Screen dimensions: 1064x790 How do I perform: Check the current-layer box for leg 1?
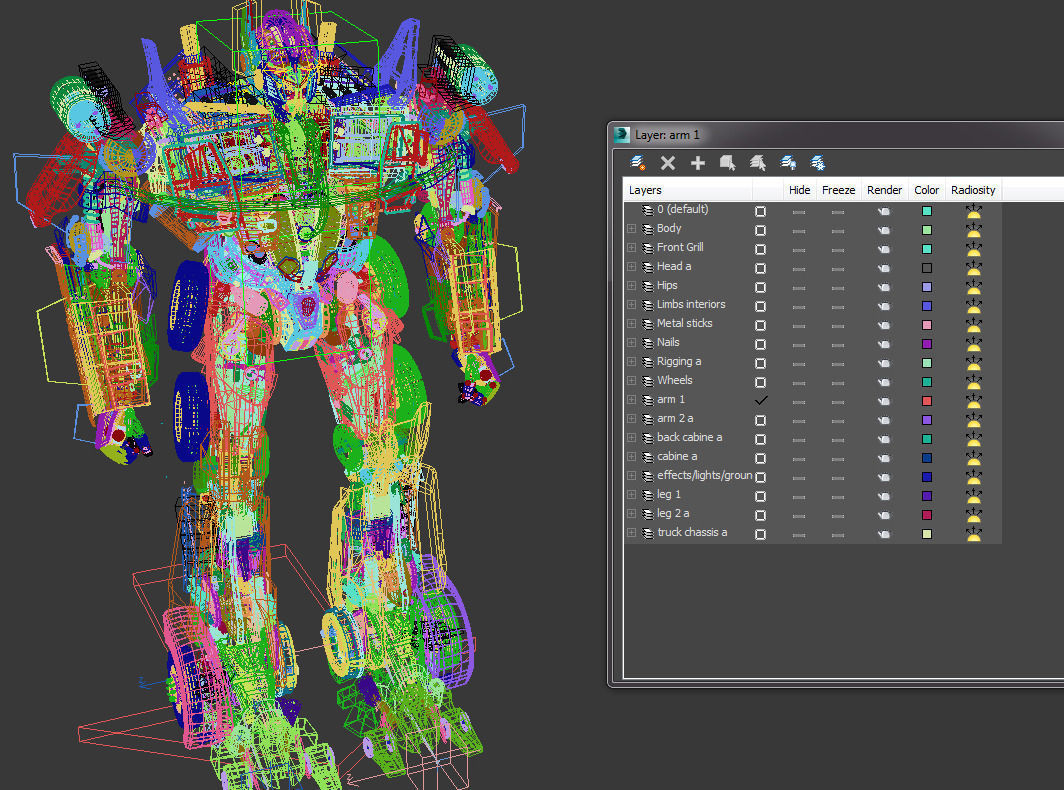pyautogui.click(x=761, y=497)
